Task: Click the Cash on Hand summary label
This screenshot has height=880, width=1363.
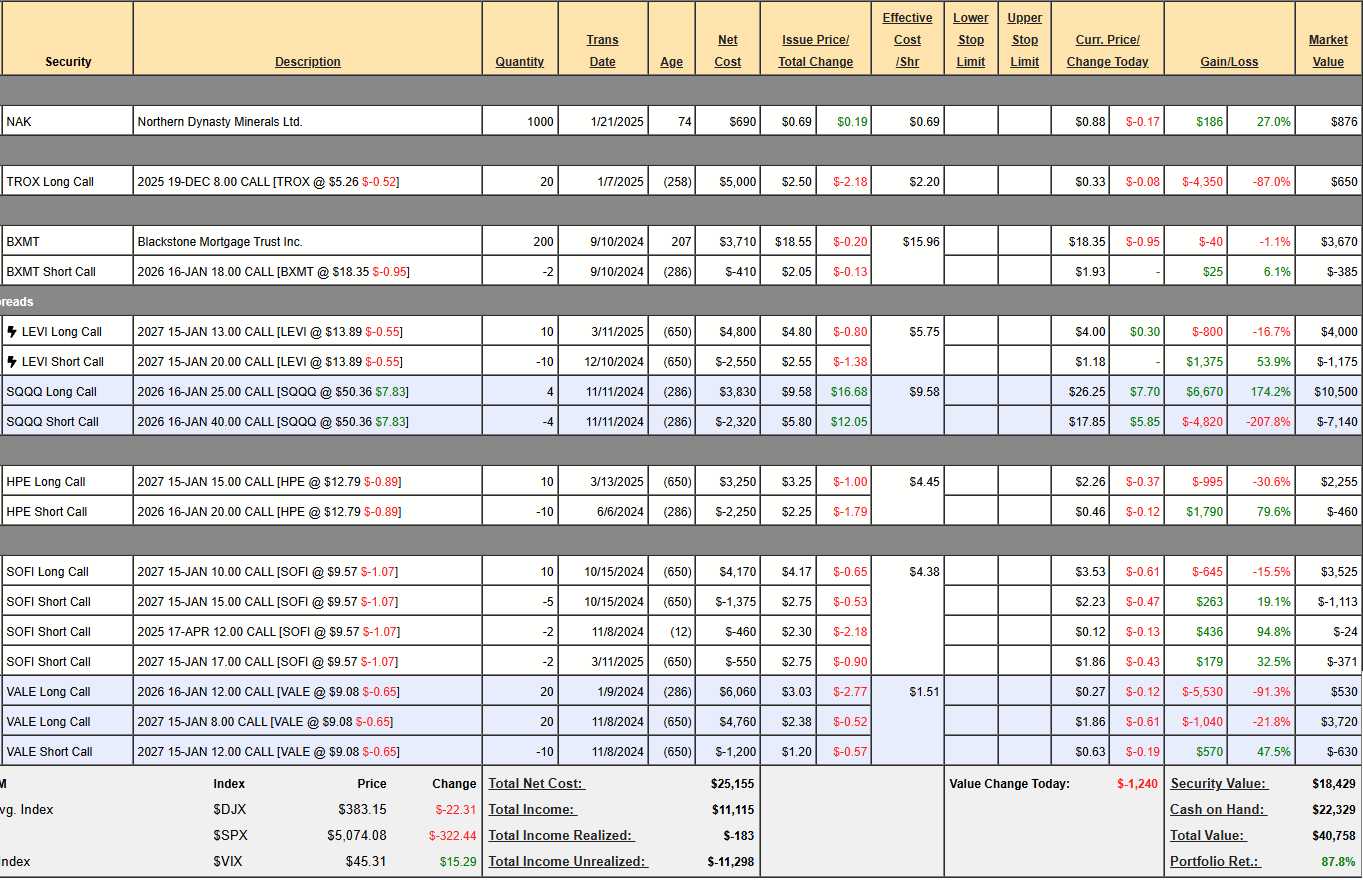Action: (1217, 810)
